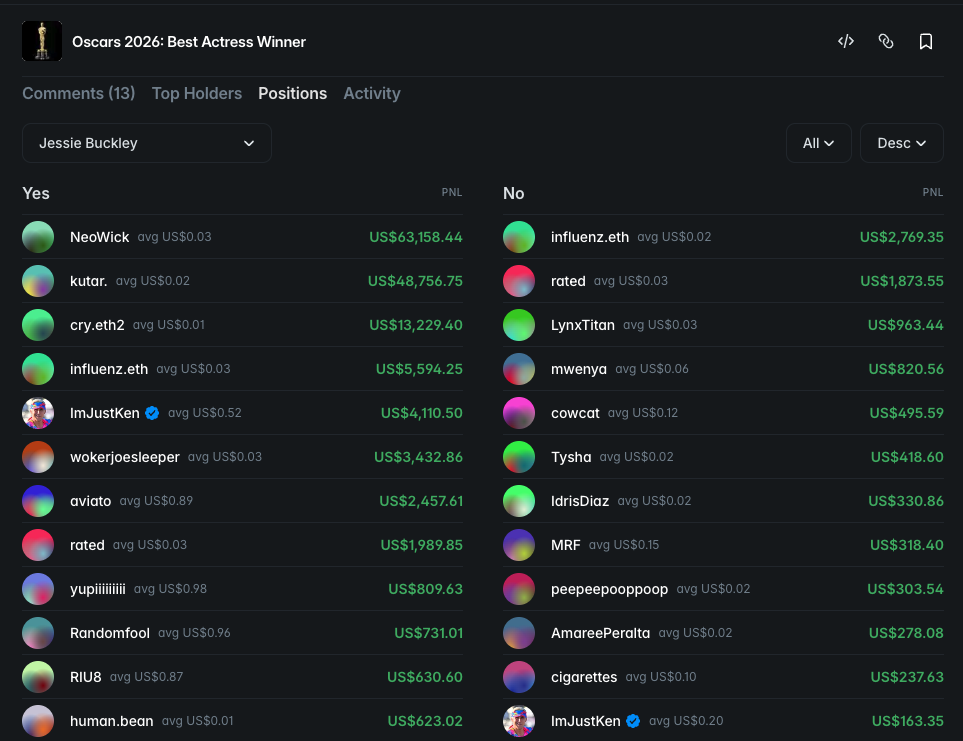Screen dimensions: 963x741
Task: Bookmark this Oscars market
Action: pyautogui.click(x=926, y=41)
